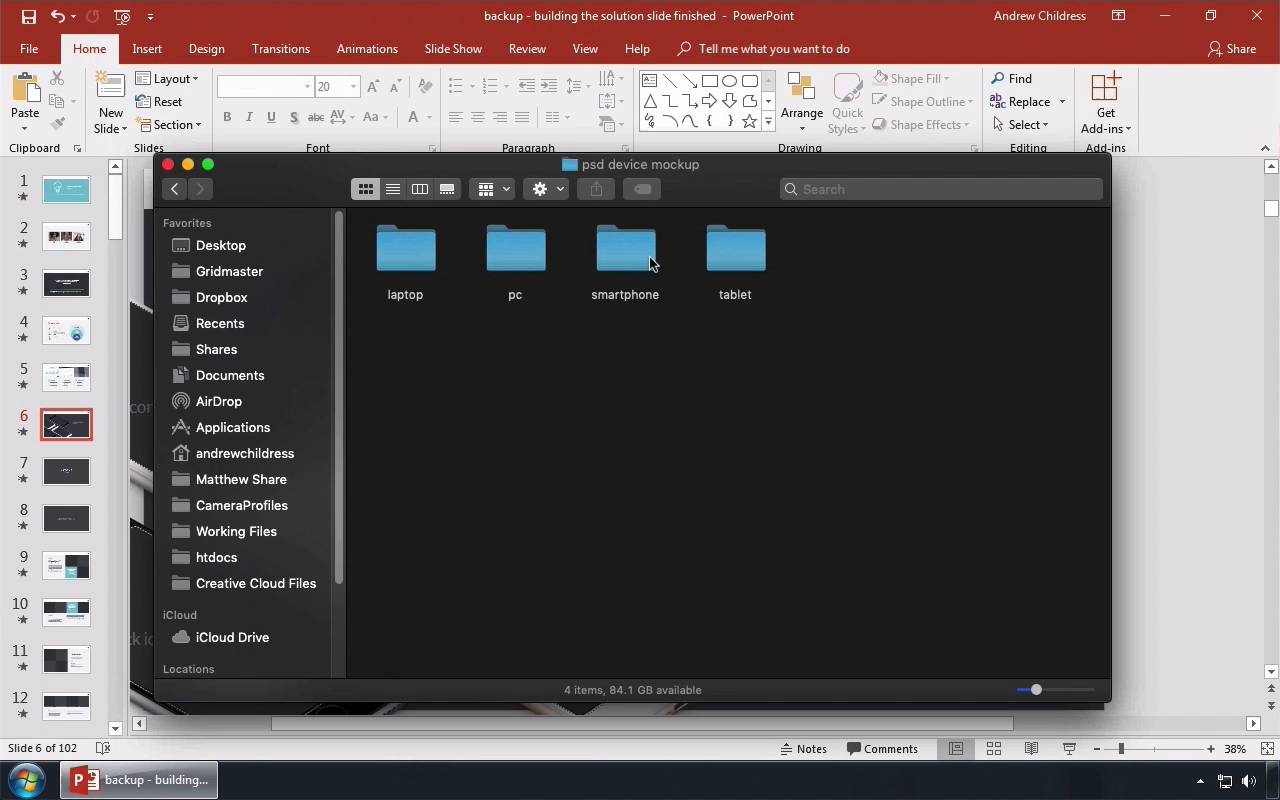Open the font size dropdown

coord(353,87)
